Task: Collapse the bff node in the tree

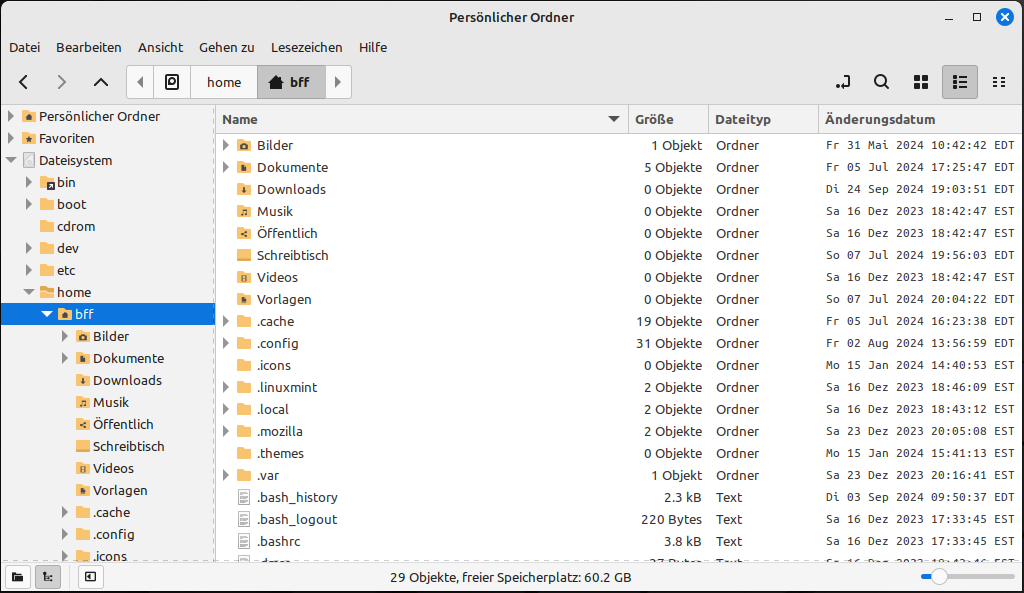Action: coord(47,314)
